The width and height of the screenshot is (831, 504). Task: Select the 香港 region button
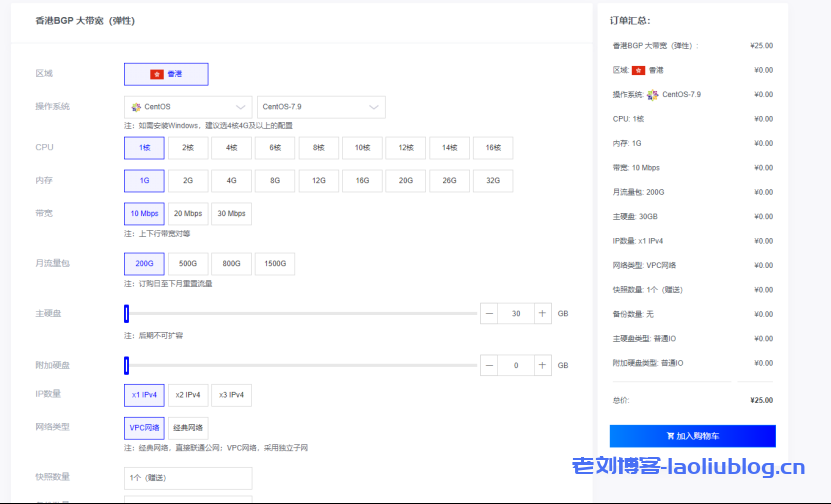tap(166, 74)
